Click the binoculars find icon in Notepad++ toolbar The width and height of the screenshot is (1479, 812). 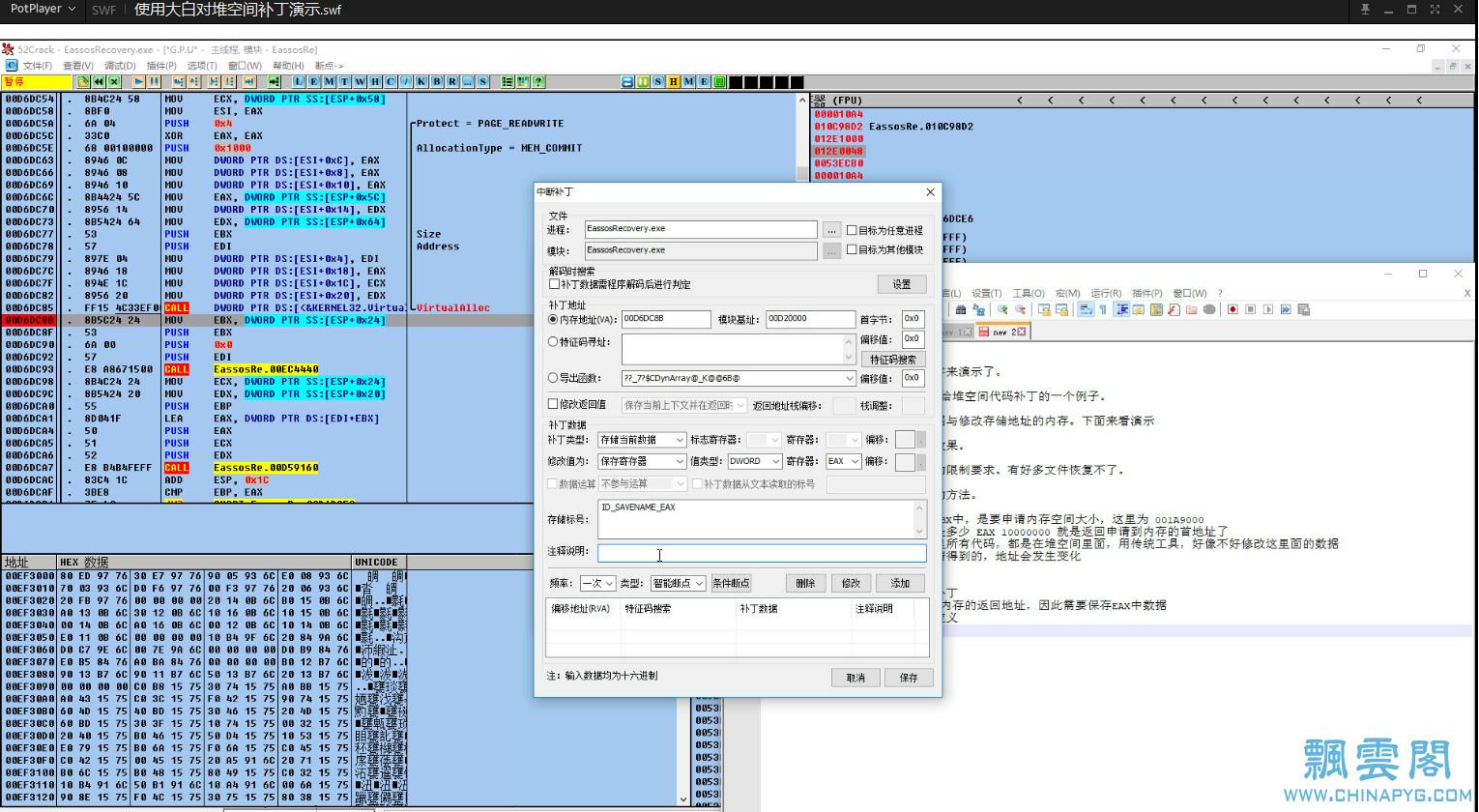pos(961,309)
